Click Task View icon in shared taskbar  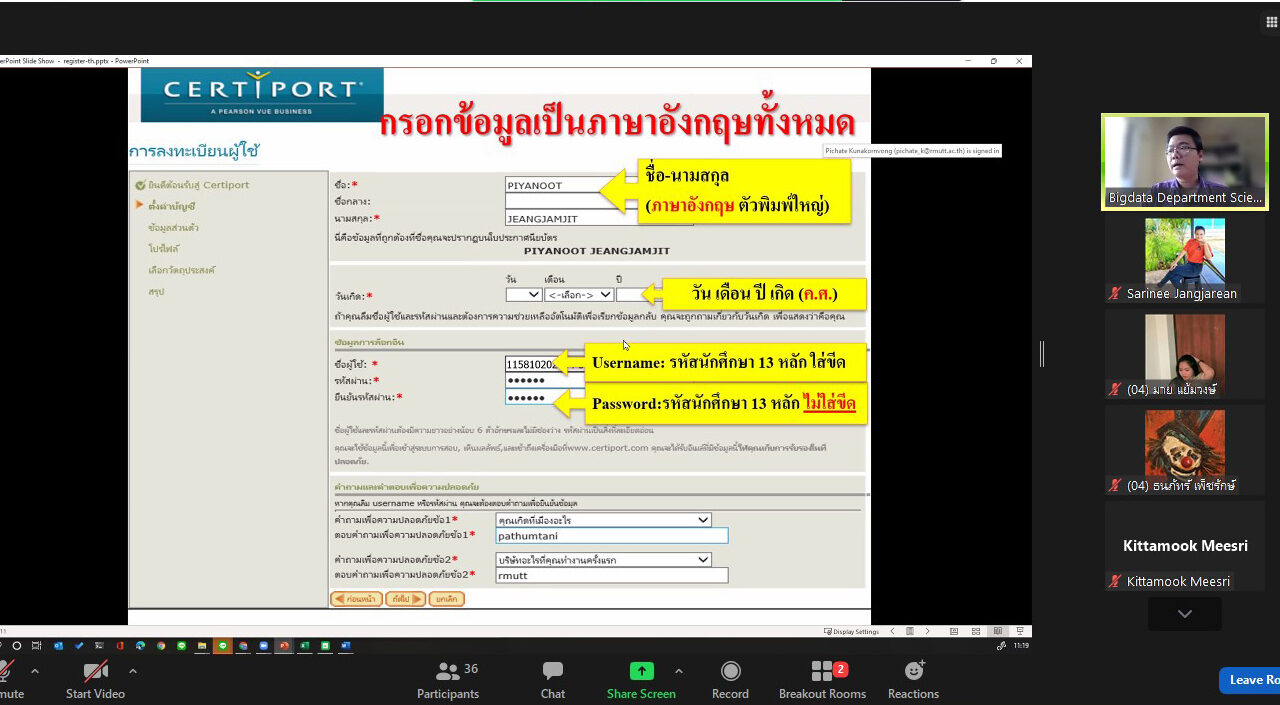click(x=37, y=646)
